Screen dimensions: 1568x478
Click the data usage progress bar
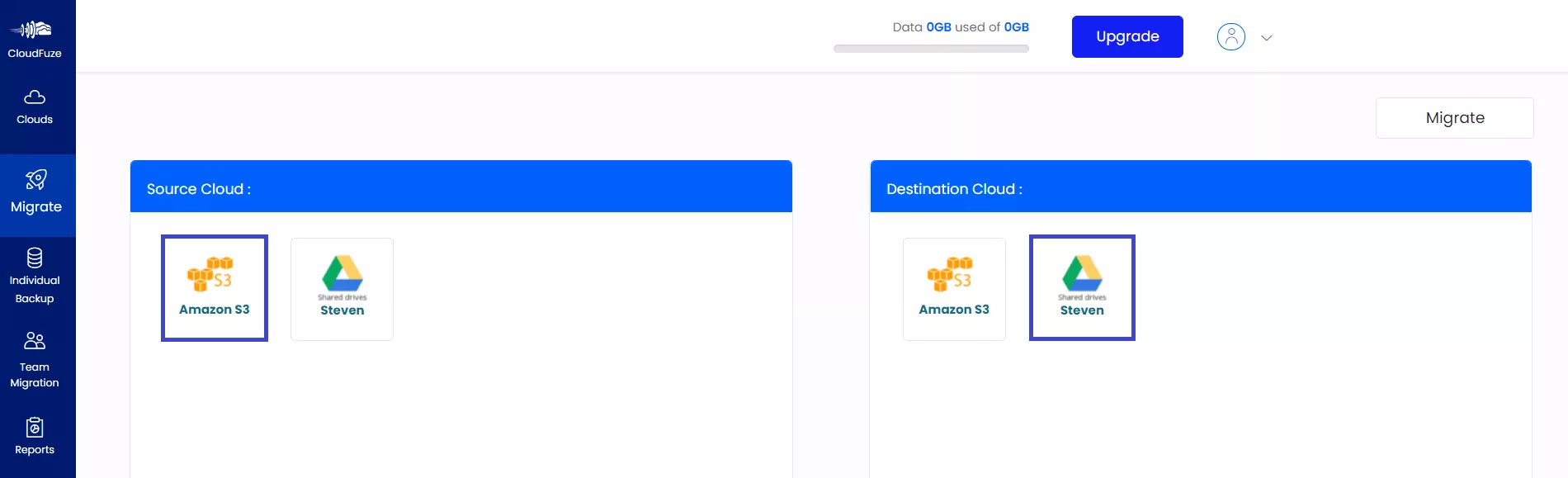(x=931, y=49)
